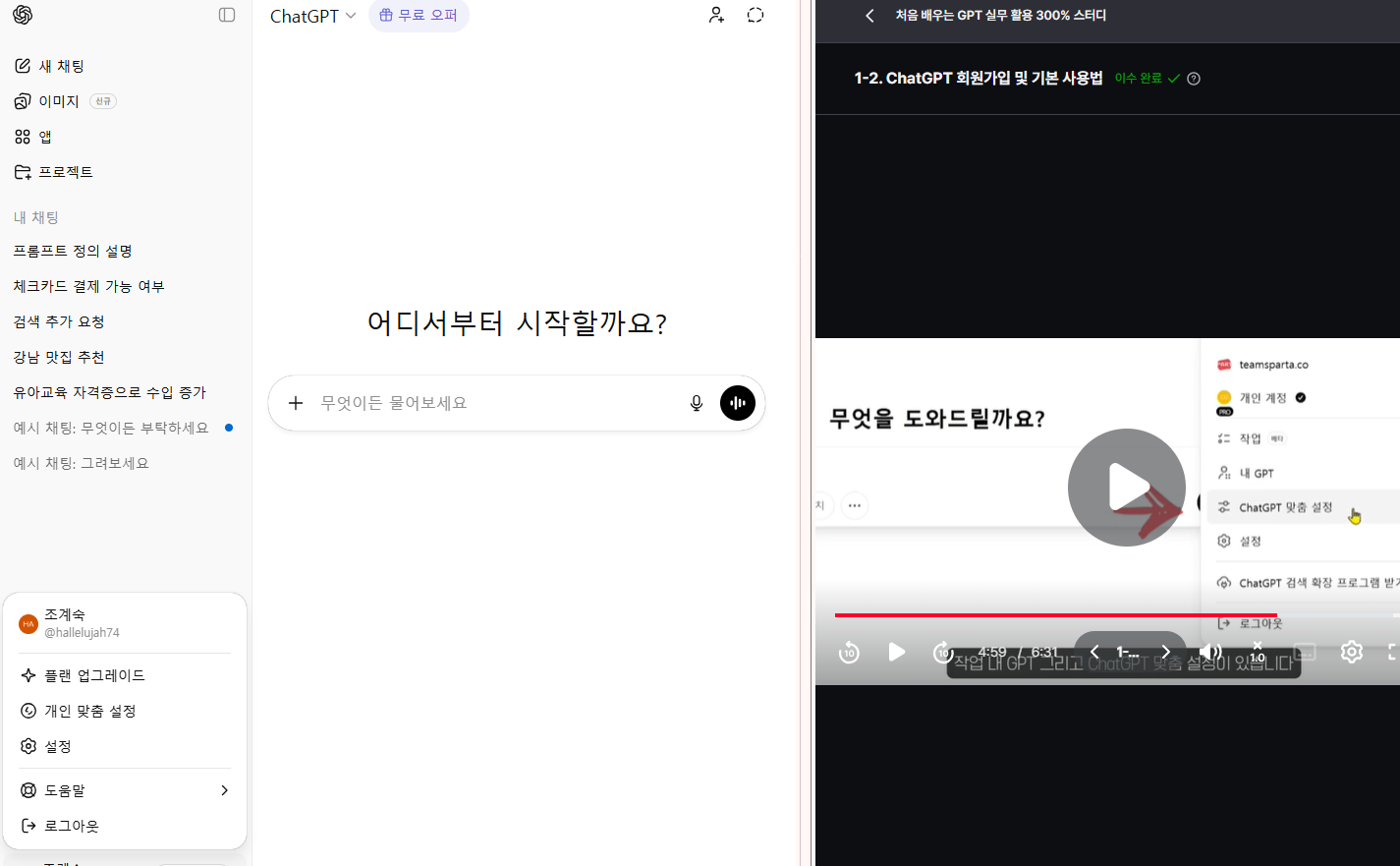The width and height of the screenshot is (1400, 866).
Task: Open chat '강남 맛집 추천'
Action: click(59, 357)
